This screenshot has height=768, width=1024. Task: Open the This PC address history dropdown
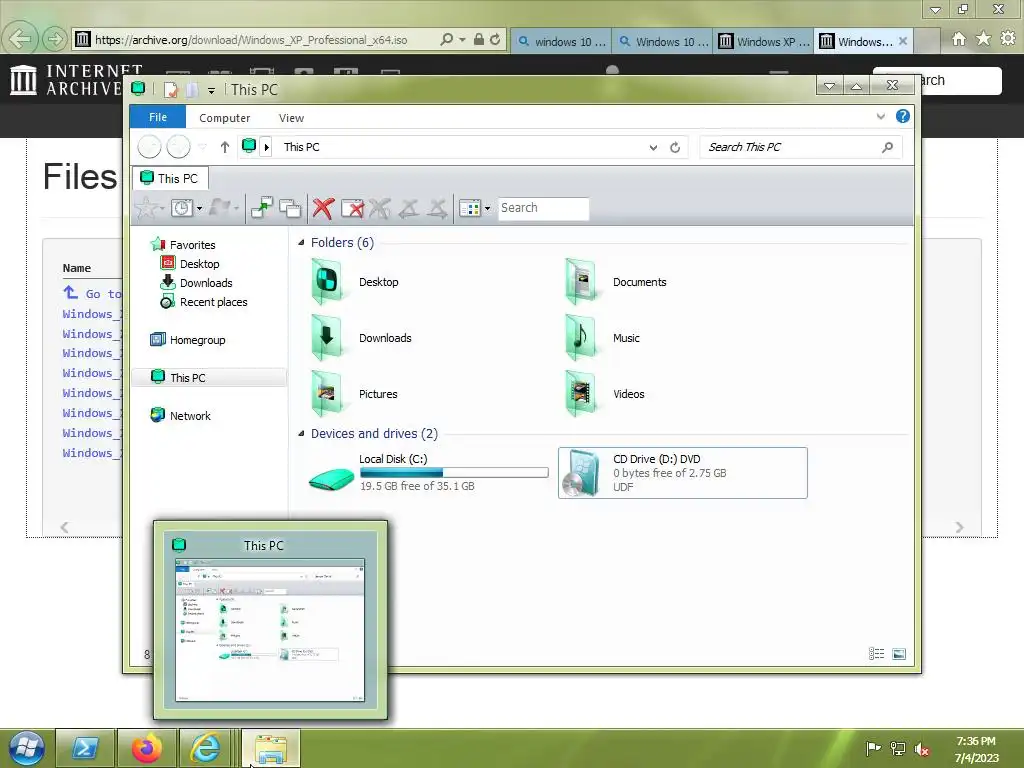pyautogui.click(x=653, y=148)
